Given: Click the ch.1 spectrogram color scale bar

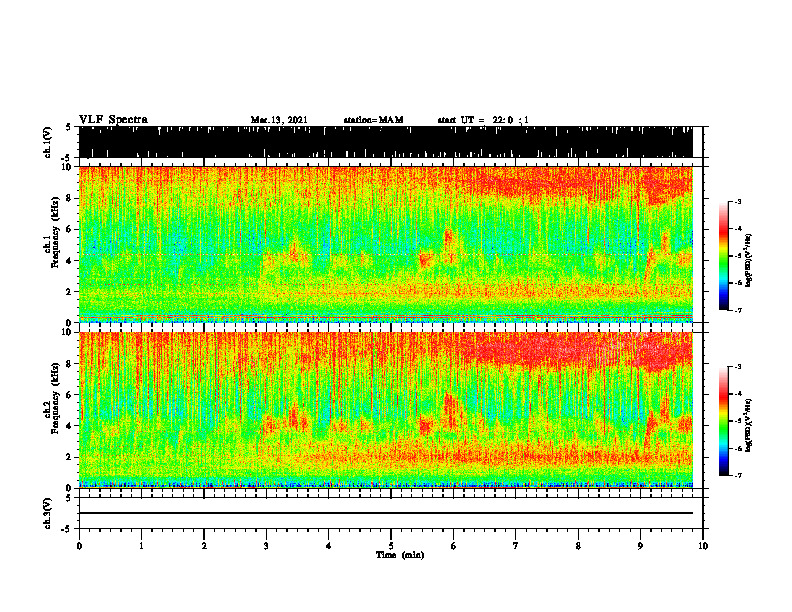Looking at the screenshot, I should coord(724,256).
